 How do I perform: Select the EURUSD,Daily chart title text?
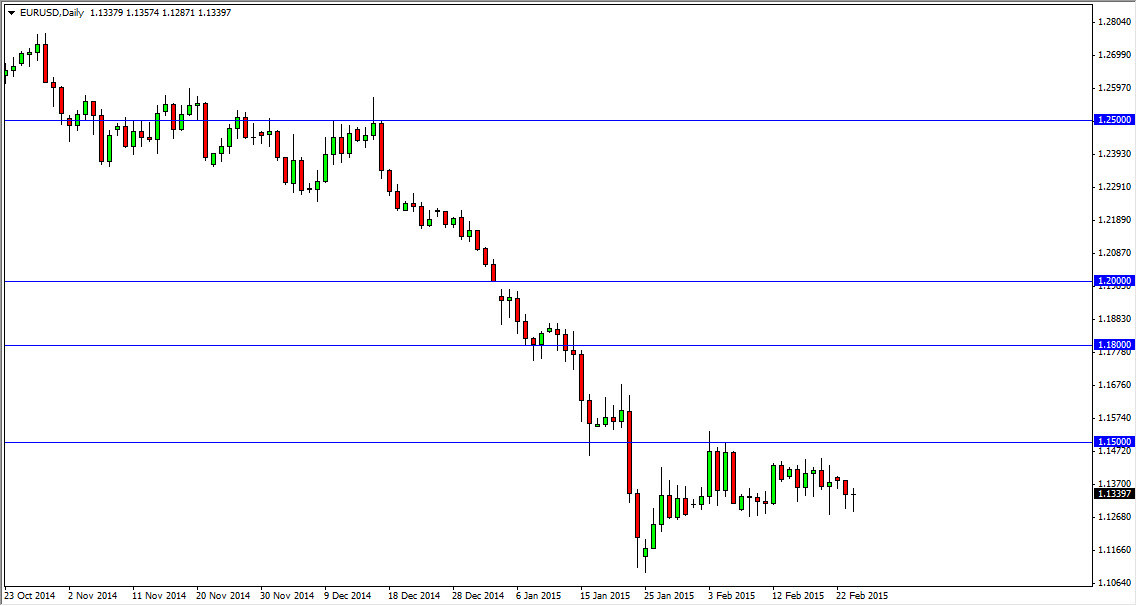click(52, 13)
